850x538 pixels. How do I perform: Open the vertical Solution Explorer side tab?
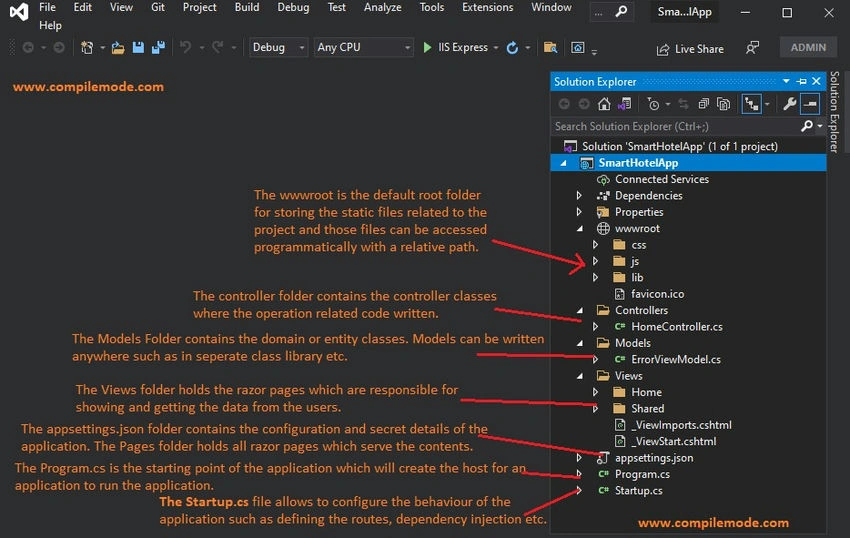coord(834,112)
